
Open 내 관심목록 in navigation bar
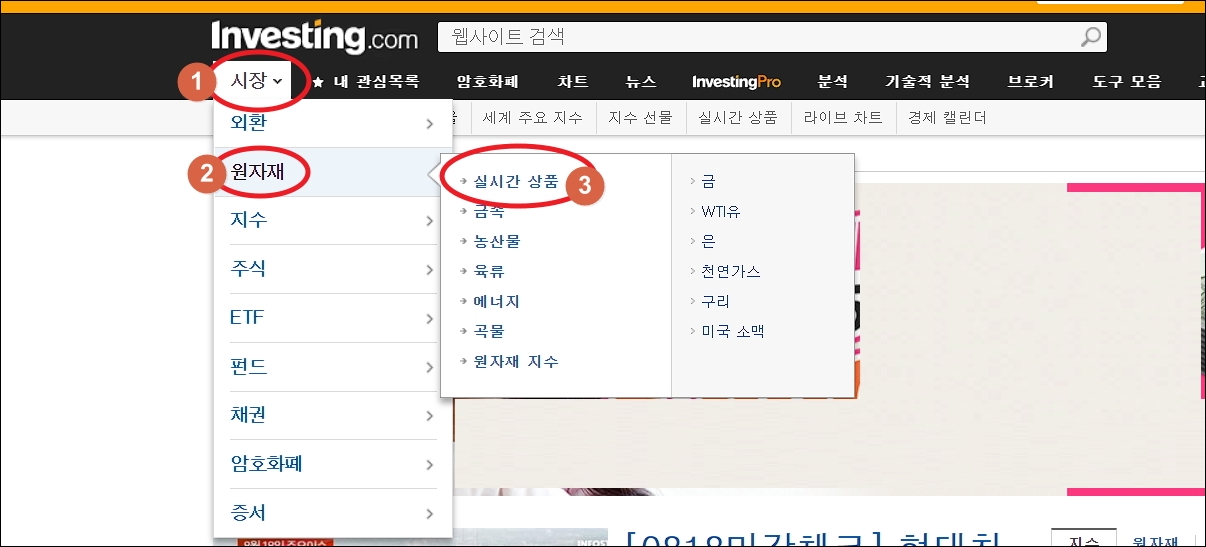coord(377,82)
